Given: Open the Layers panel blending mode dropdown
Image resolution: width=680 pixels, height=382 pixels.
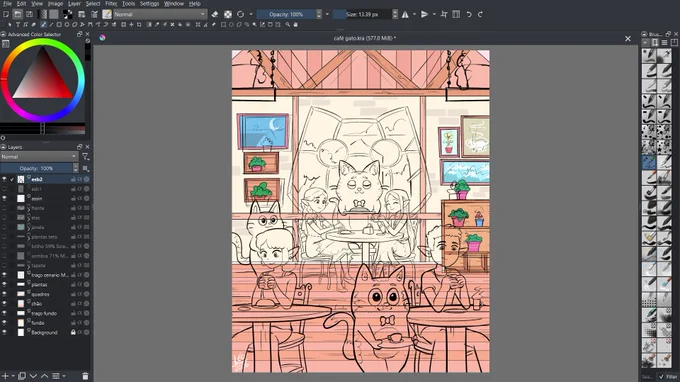Looking at the screenshot, I should coord(39,157).
